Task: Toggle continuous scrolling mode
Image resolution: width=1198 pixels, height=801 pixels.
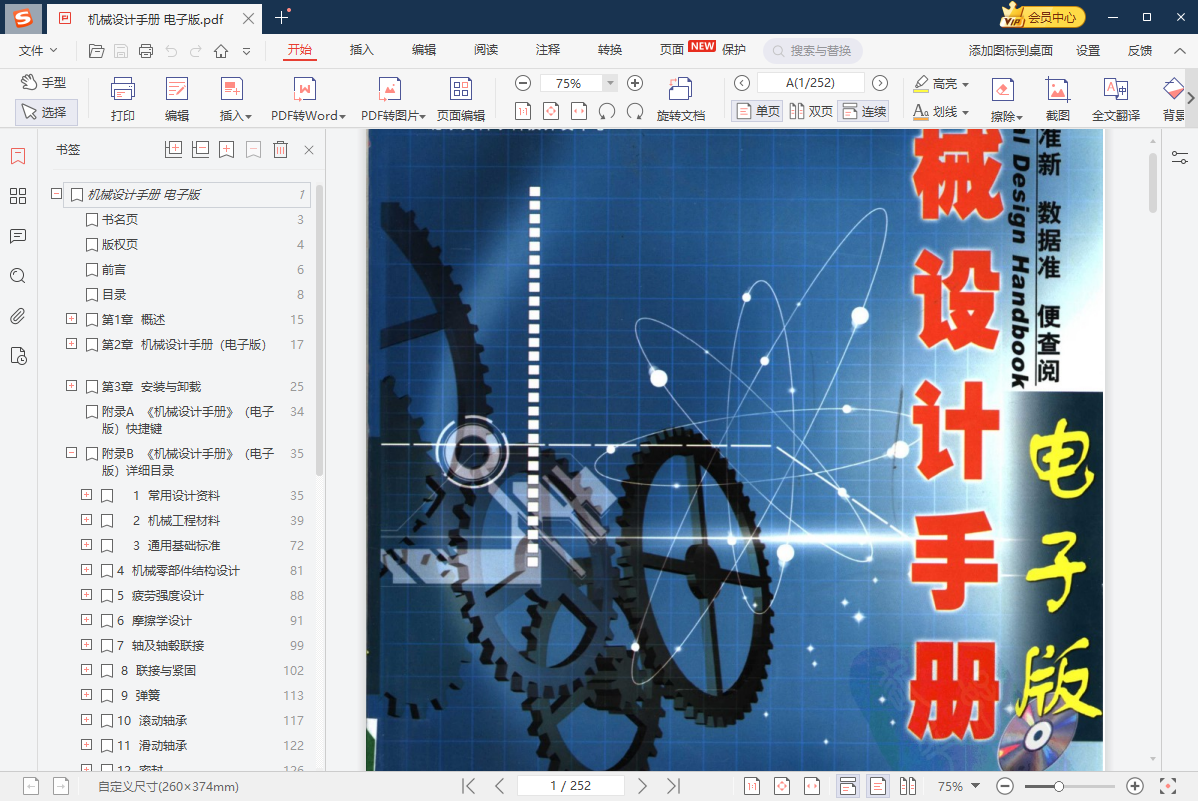Action: click(x=864, y=111)
